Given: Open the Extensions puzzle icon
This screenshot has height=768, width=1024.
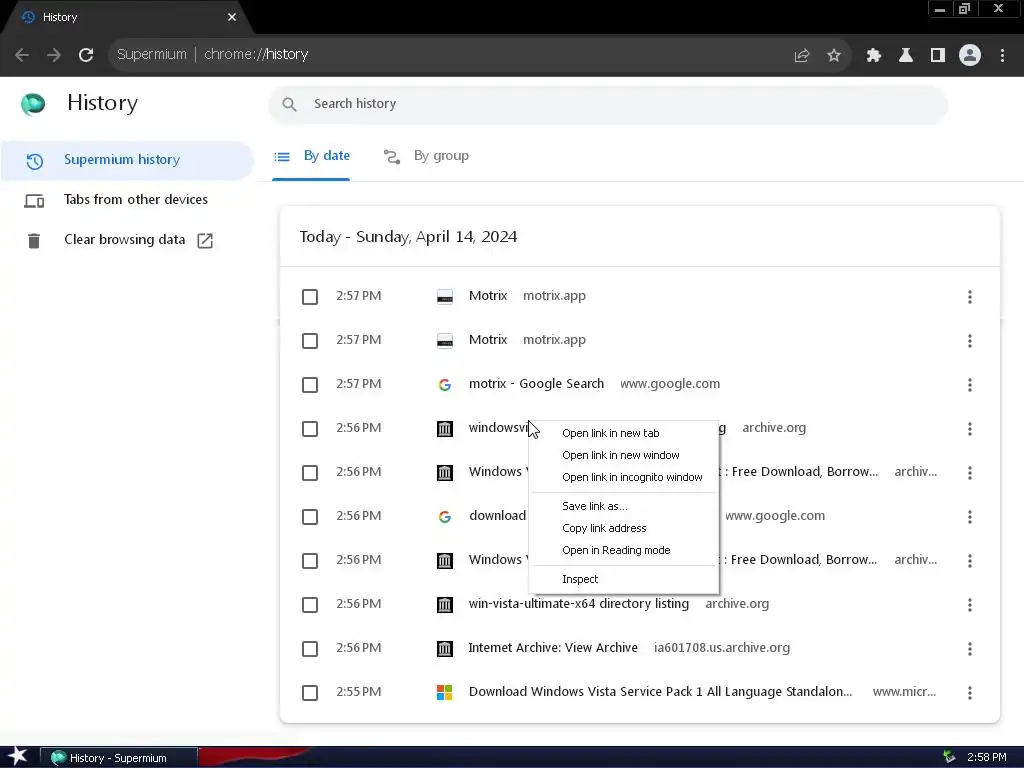Looking at the screenshot, I should click(x=873, y=56).
